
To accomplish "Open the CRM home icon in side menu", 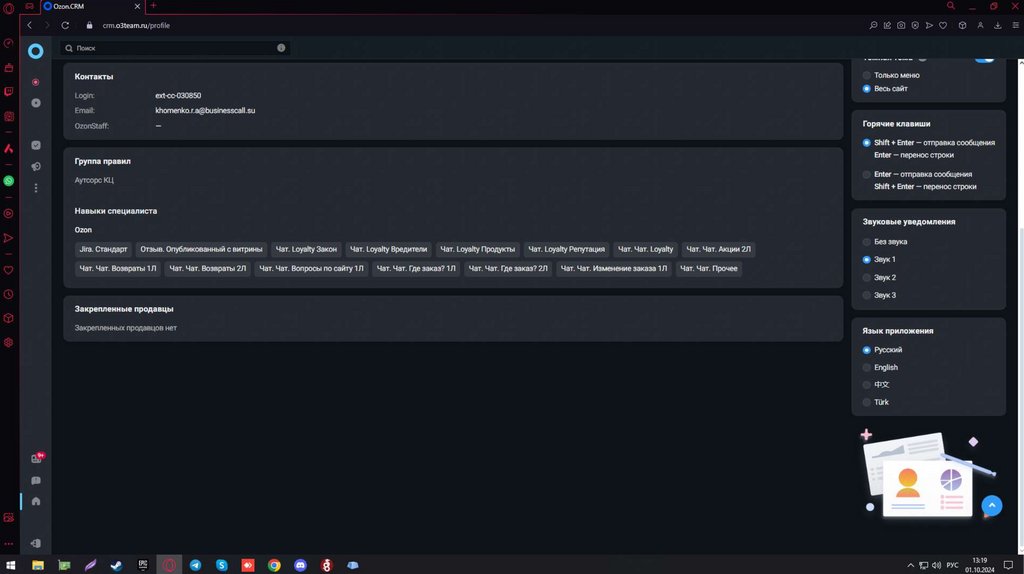I will coord(36,502).
